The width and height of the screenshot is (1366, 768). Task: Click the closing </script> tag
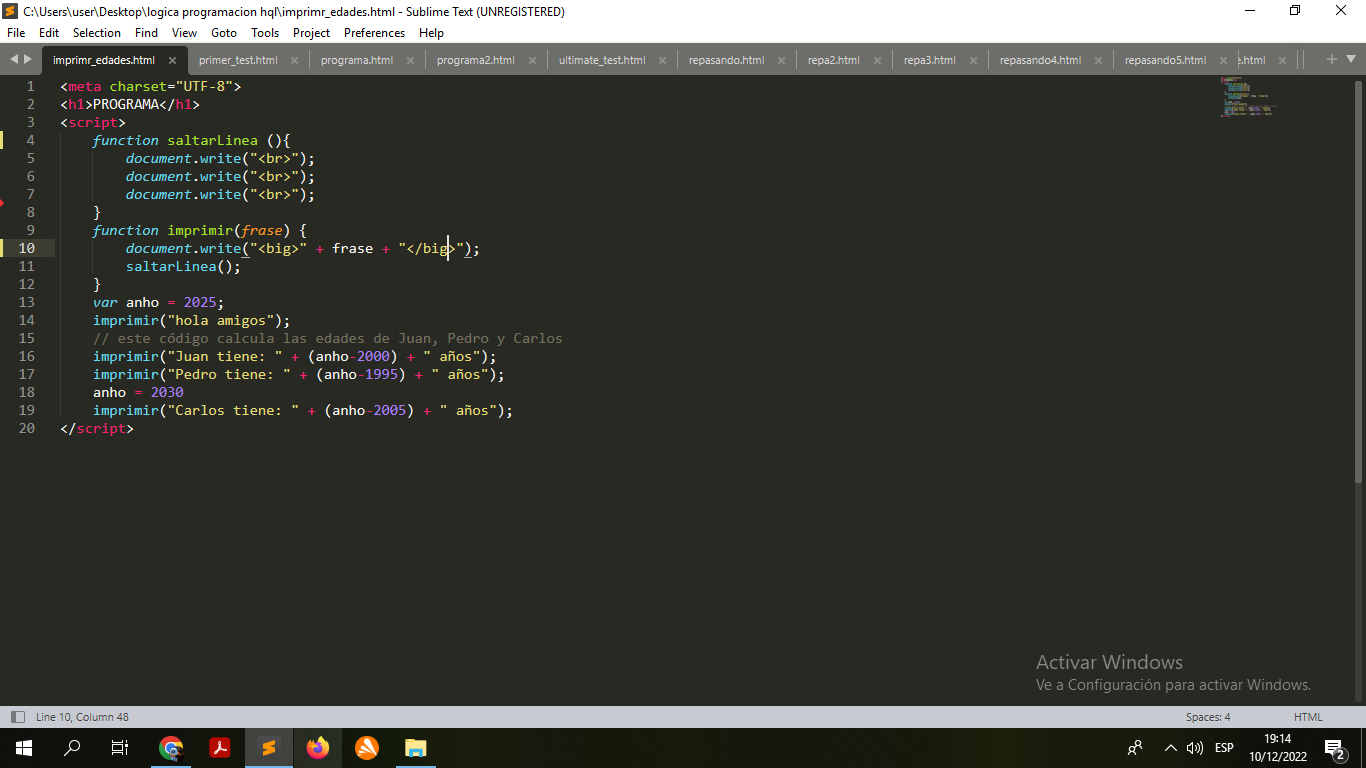[x=97, y=428]
